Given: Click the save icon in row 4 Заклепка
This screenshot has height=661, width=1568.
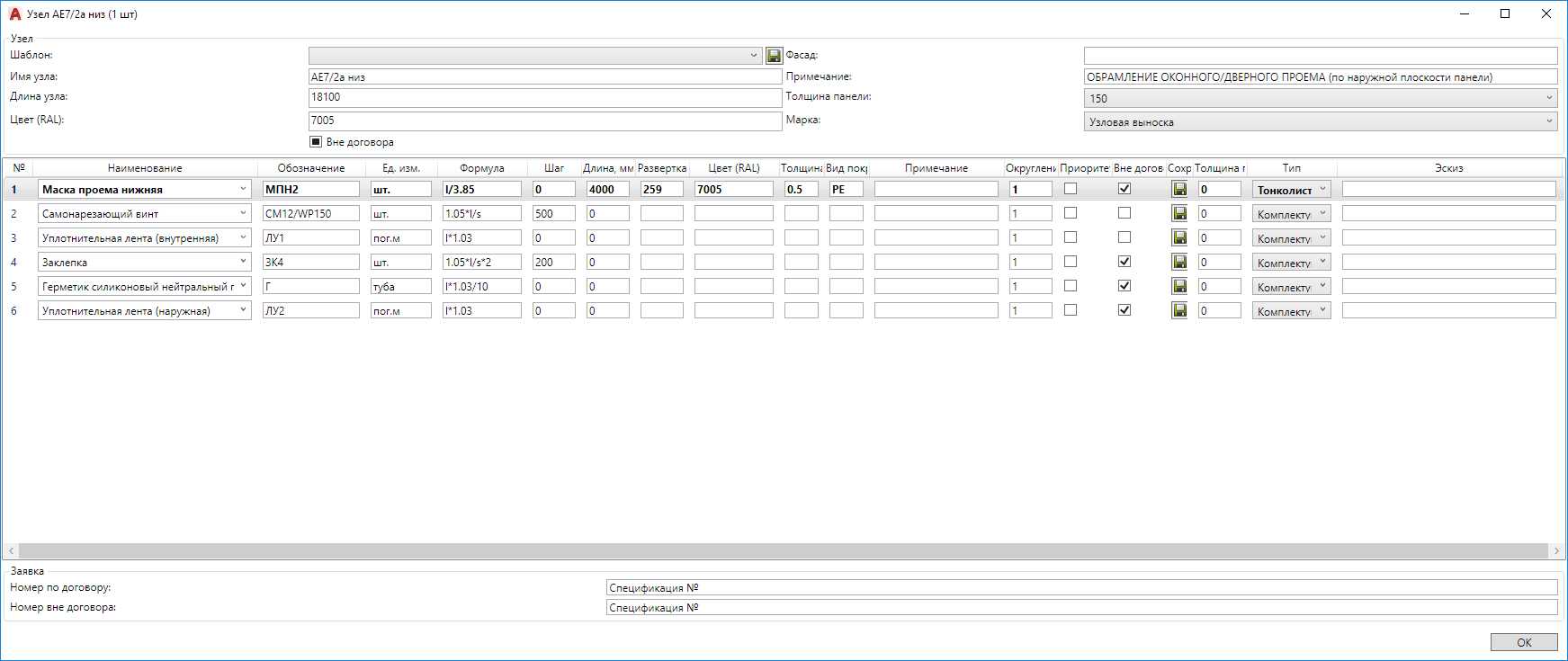Looking at the screenshot, I should (x=1179, y=262).
